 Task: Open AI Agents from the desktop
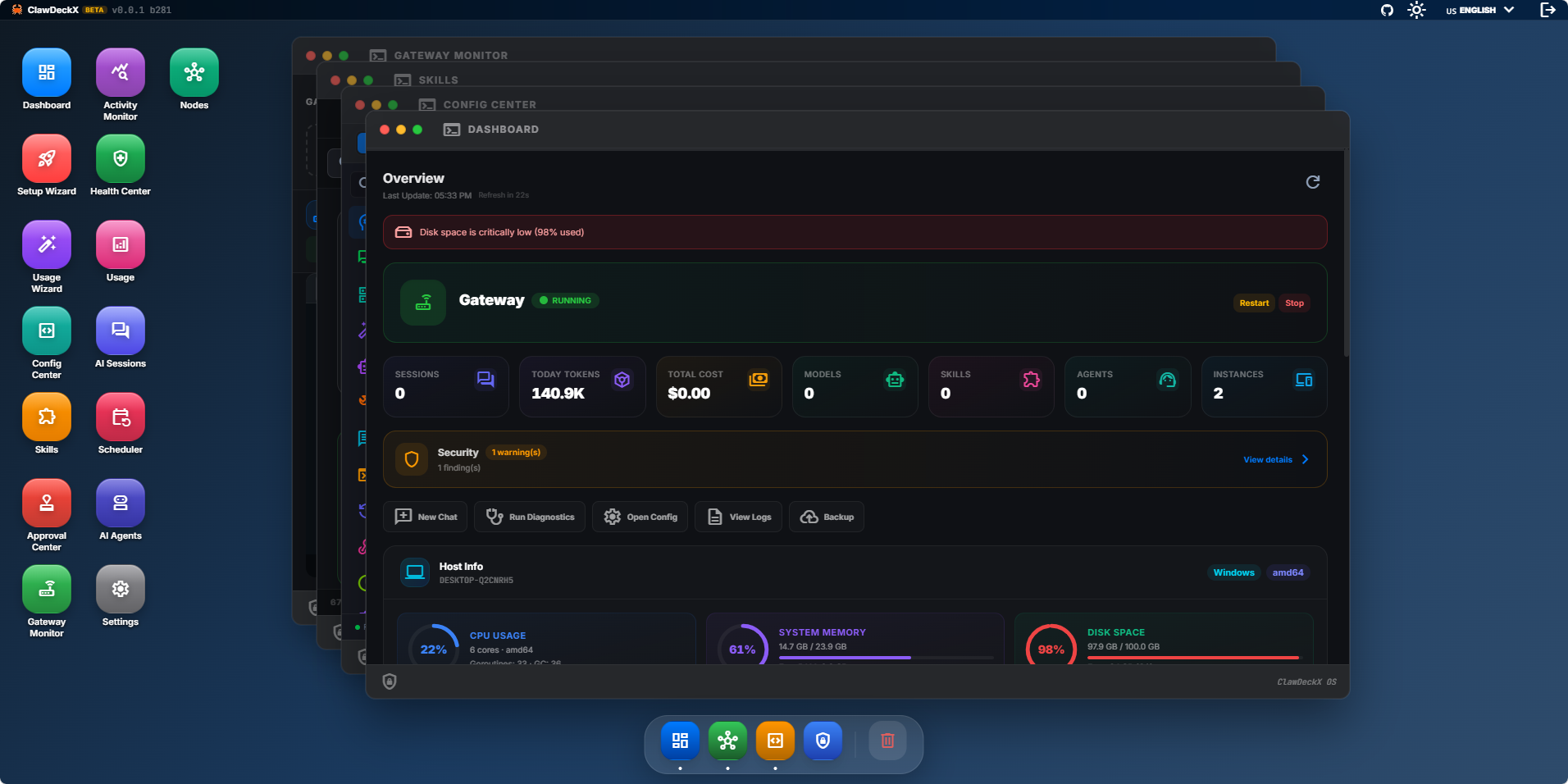coord(120,504)
